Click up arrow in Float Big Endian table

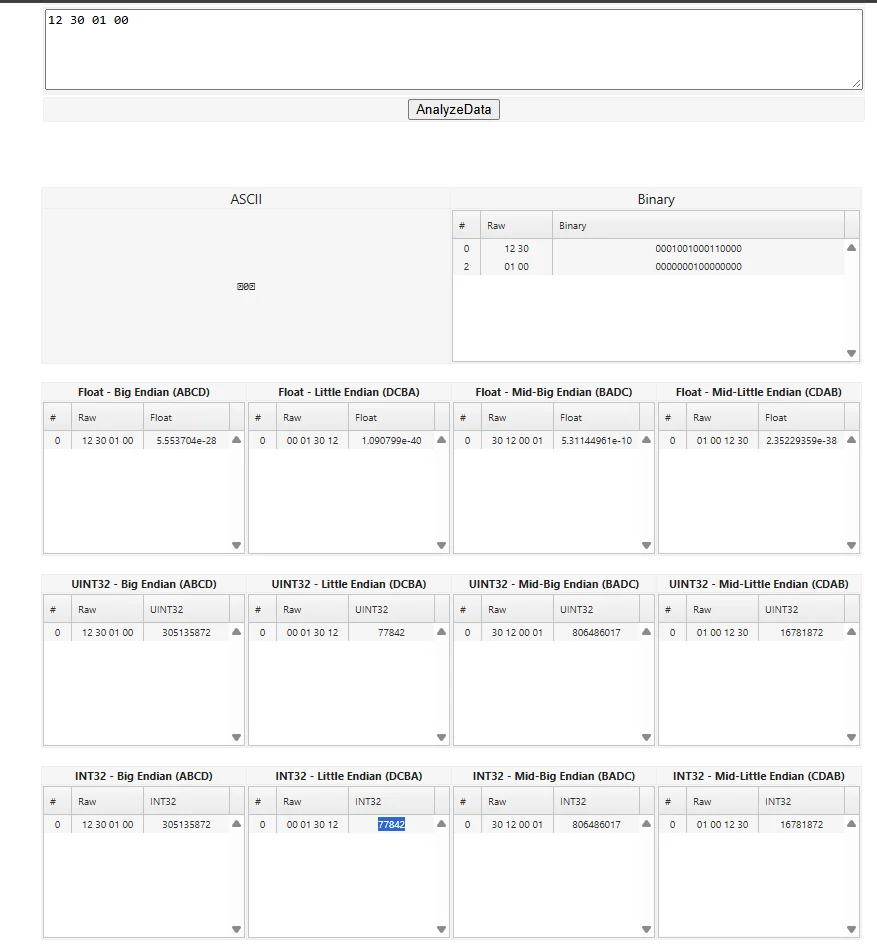[x=236, y=440]
